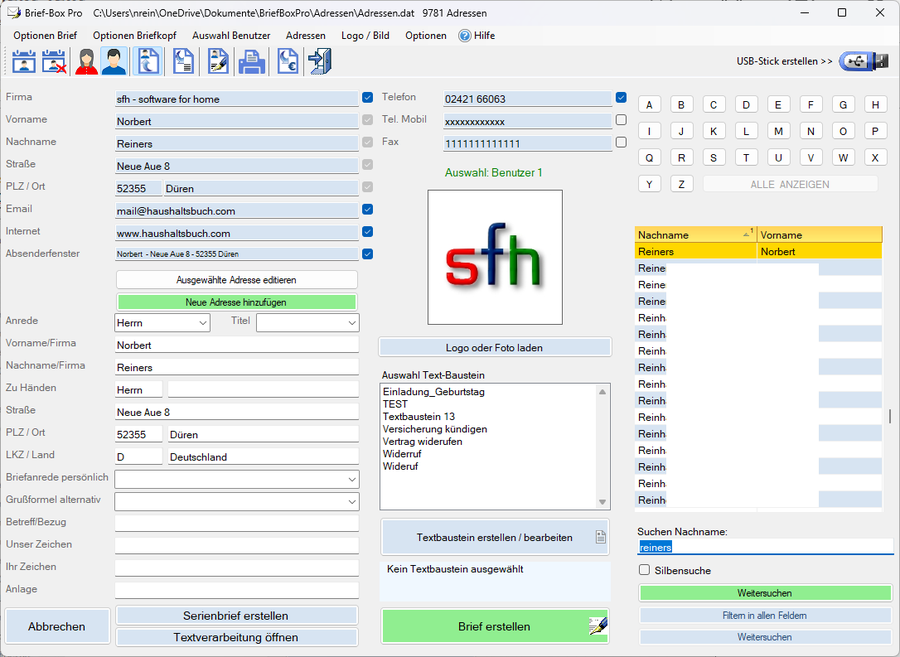Click the Suchen Nachname input field
Image resolution: width=900 pixels, height=657 pixels.
pos(765,547)
